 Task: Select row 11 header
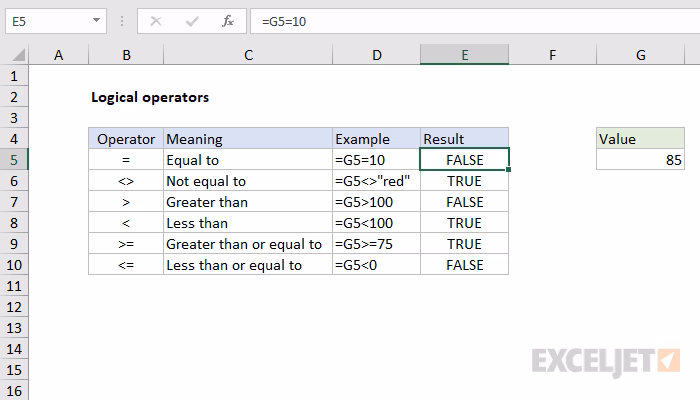(x=14, y=286)
